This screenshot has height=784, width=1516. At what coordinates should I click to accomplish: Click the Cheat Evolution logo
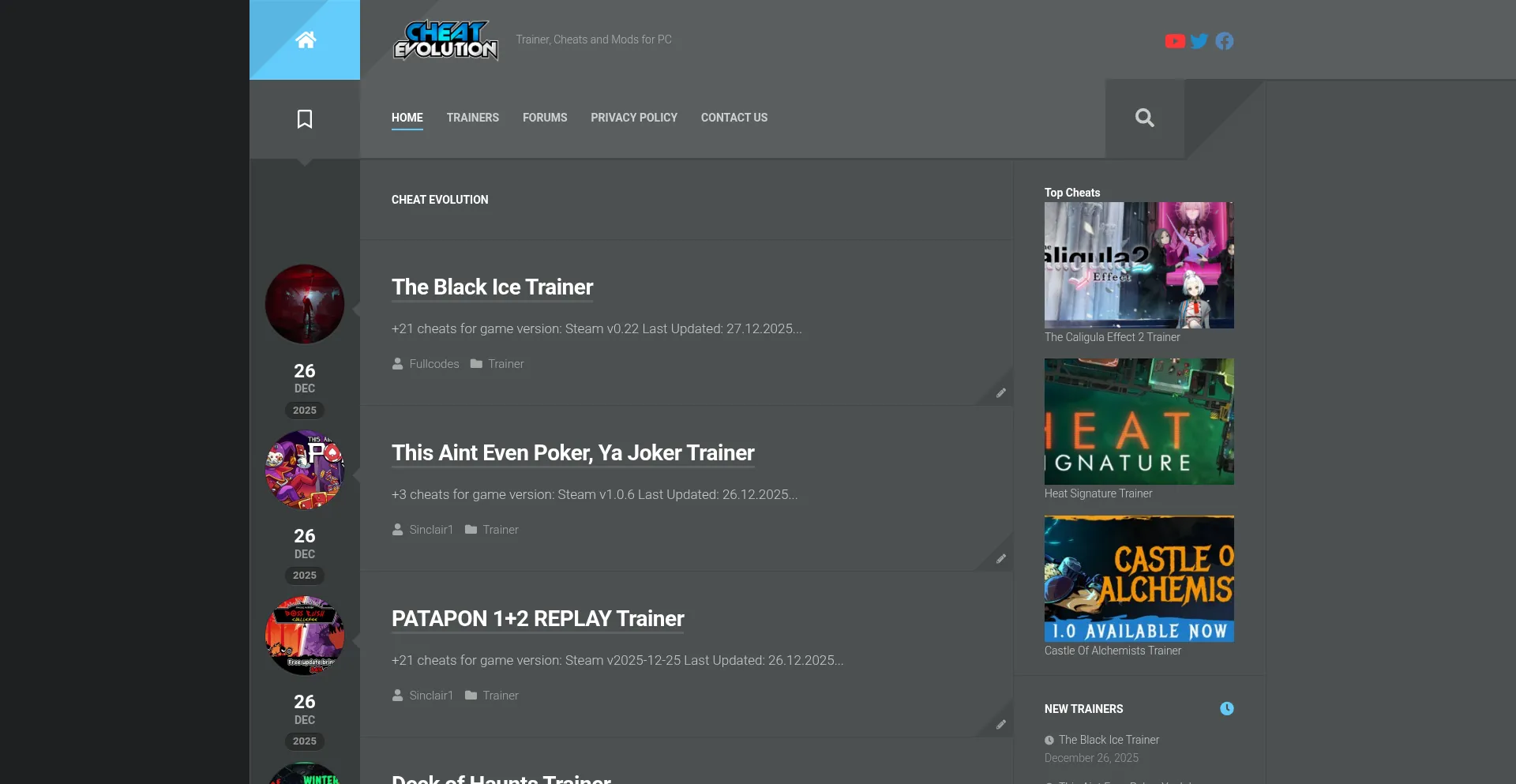(x=445, y=40)
